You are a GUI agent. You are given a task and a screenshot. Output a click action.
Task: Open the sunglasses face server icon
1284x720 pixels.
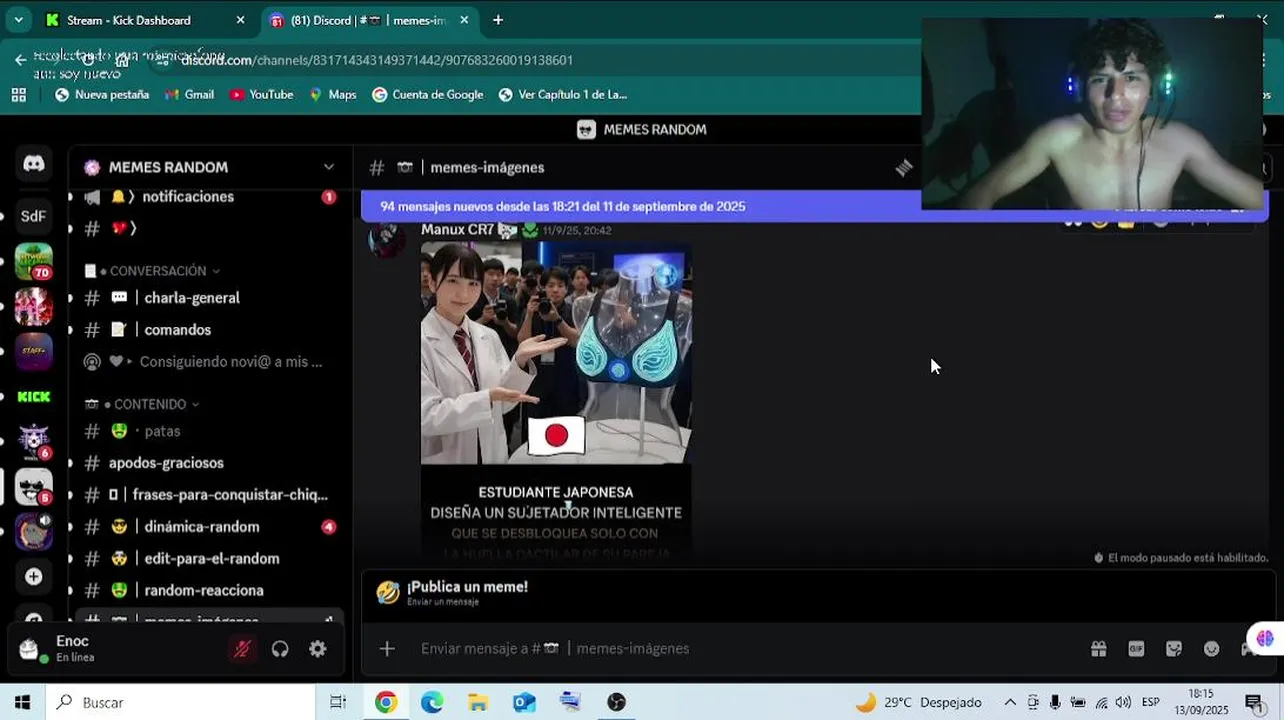pyautogui.click(x=34, y=487)
